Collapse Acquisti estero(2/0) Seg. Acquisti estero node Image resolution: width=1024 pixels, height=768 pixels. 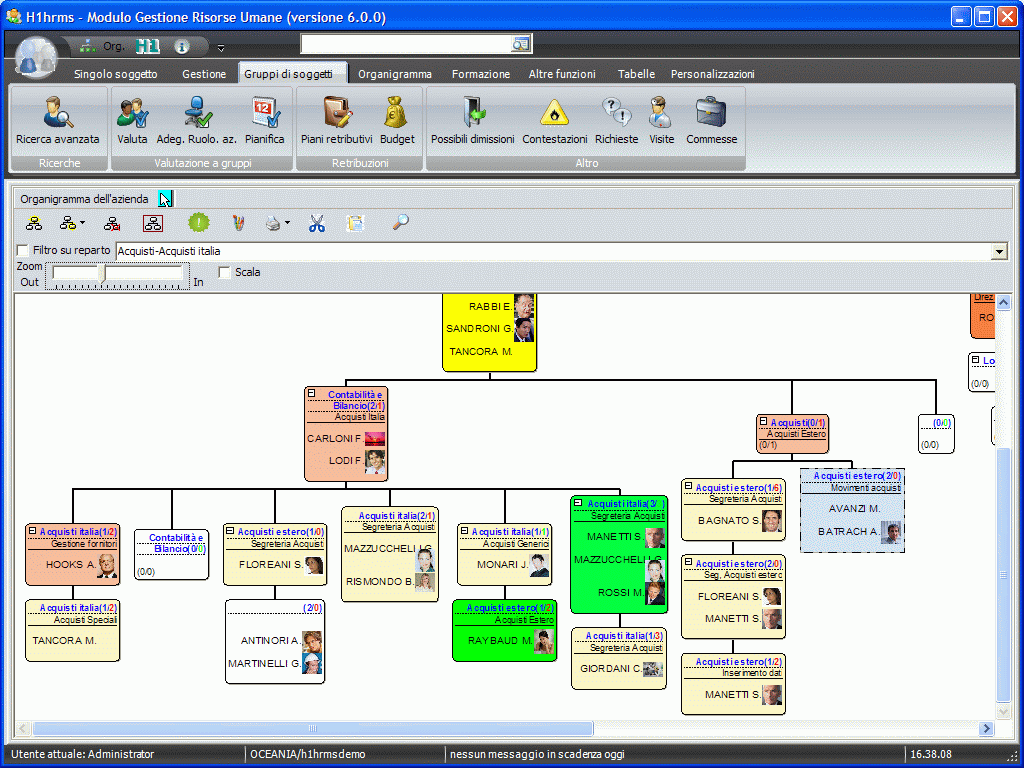pyautogui.click(x=688, y=562)
